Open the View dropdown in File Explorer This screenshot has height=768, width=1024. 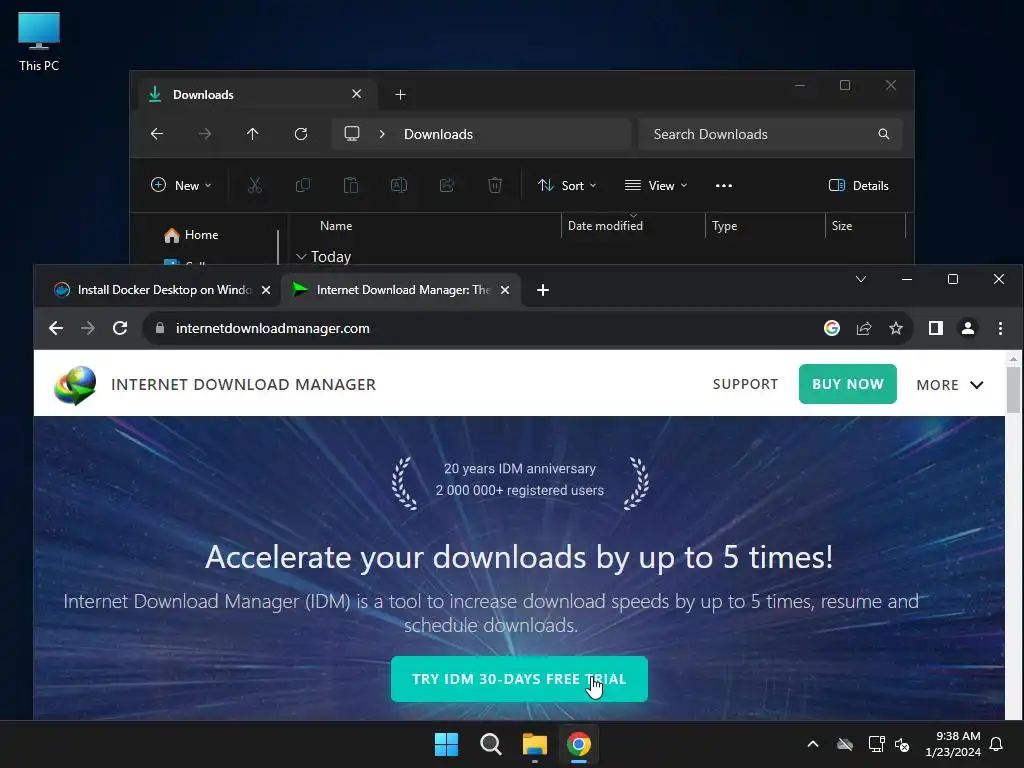[x=656, y=185]
